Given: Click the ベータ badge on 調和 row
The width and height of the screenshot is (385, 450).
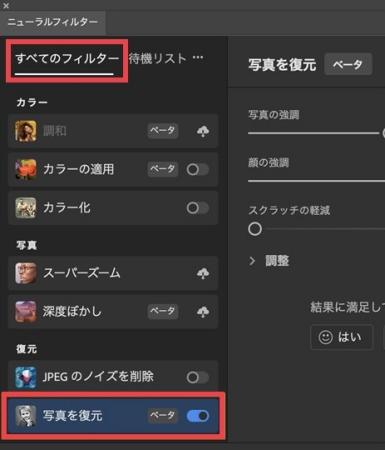Looking at the screenshot, I should 163,130.
